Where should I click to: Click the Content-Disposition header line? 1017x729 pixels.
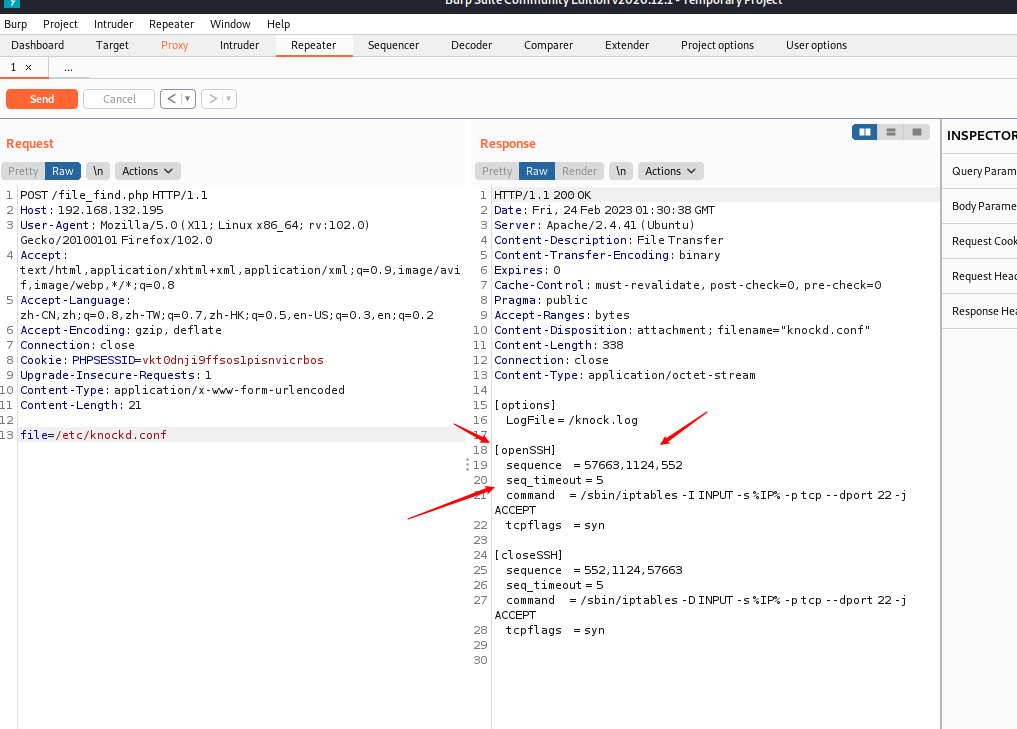[682, 330]
